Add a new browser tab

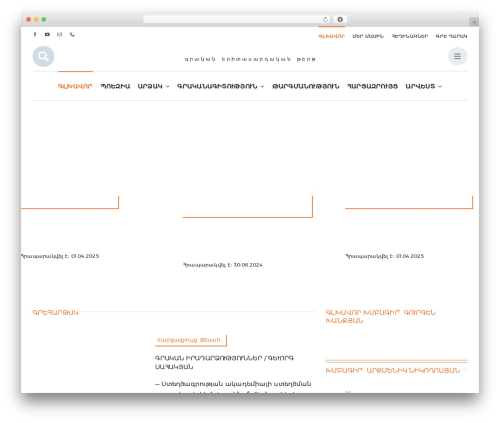(474, 22)
